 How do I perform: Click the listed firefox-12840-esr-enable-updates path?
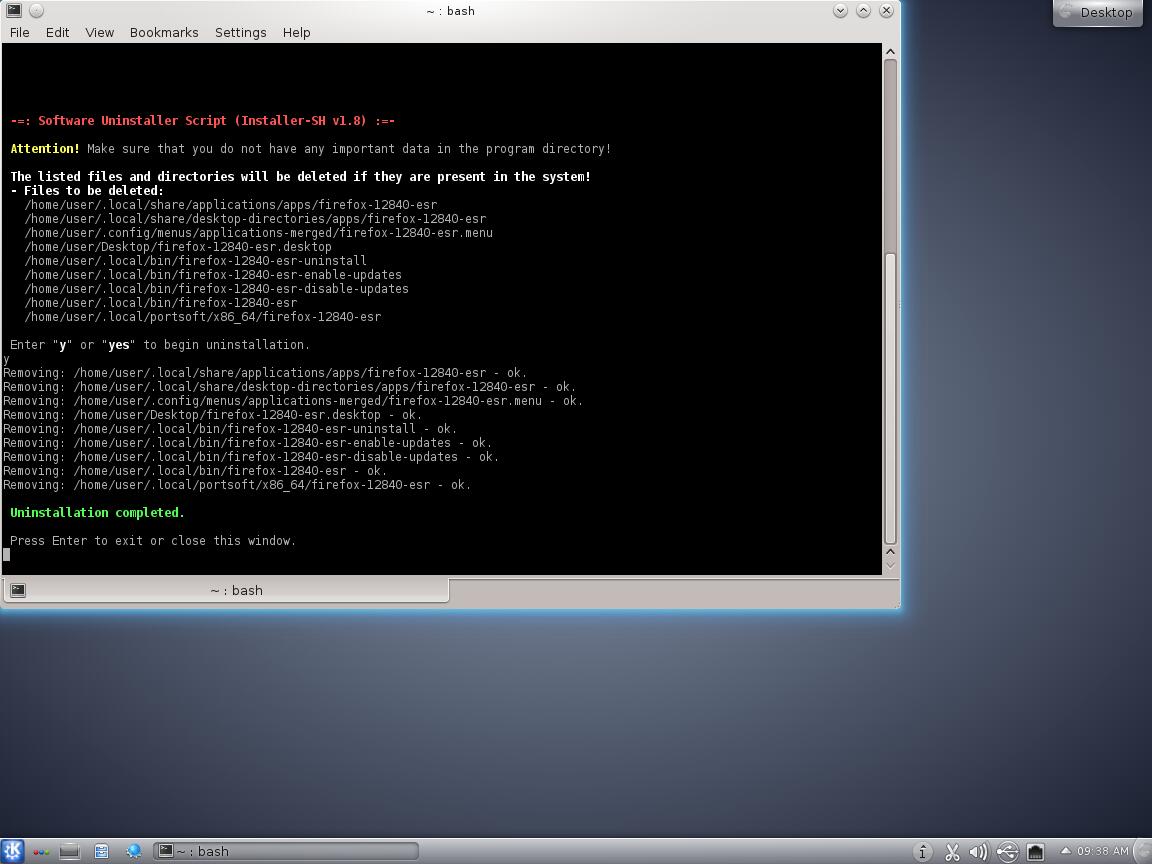coord(213,275)
